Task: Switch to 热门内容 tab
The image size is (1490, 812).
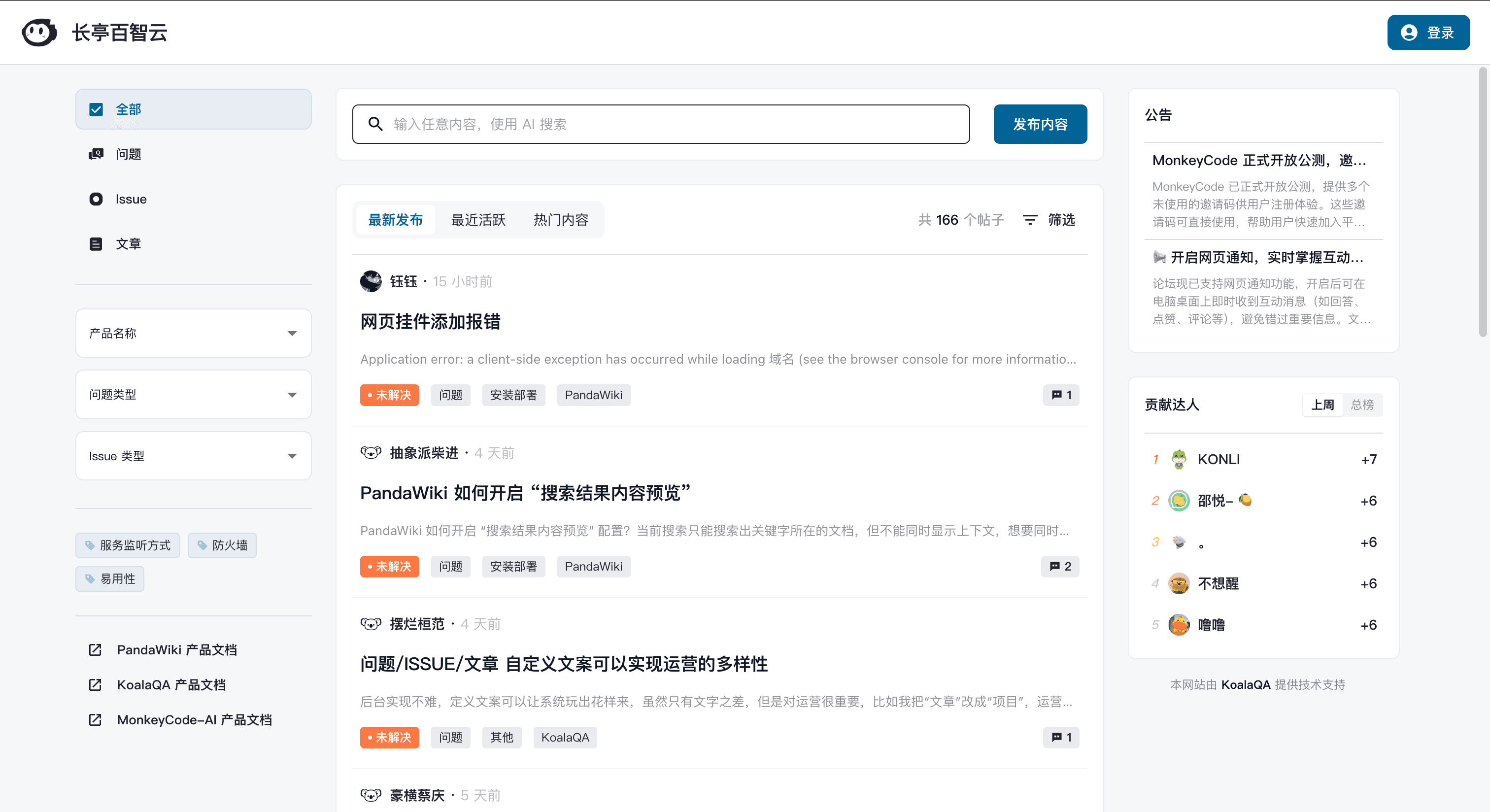Action: (561, 220)
